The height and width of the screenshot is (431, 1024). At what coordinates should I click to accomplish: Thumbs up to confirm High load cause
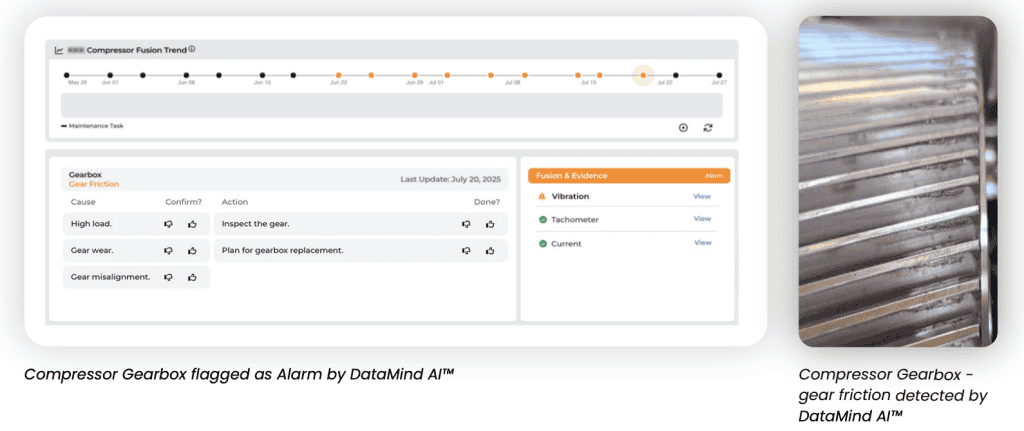click(192, 224)
